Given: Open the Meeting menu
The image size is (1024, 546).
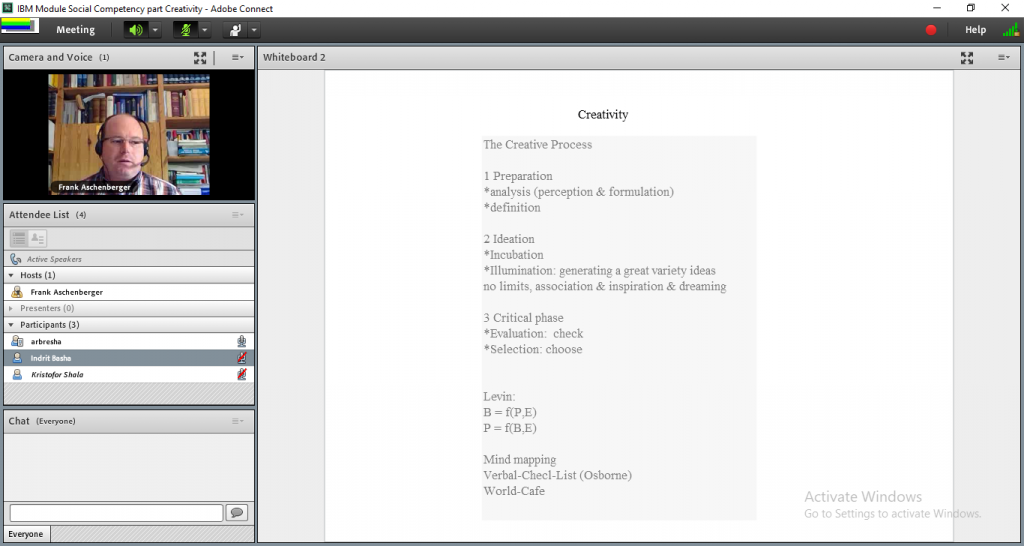Looking at the screenshot, I should click(x=75, y=30).
